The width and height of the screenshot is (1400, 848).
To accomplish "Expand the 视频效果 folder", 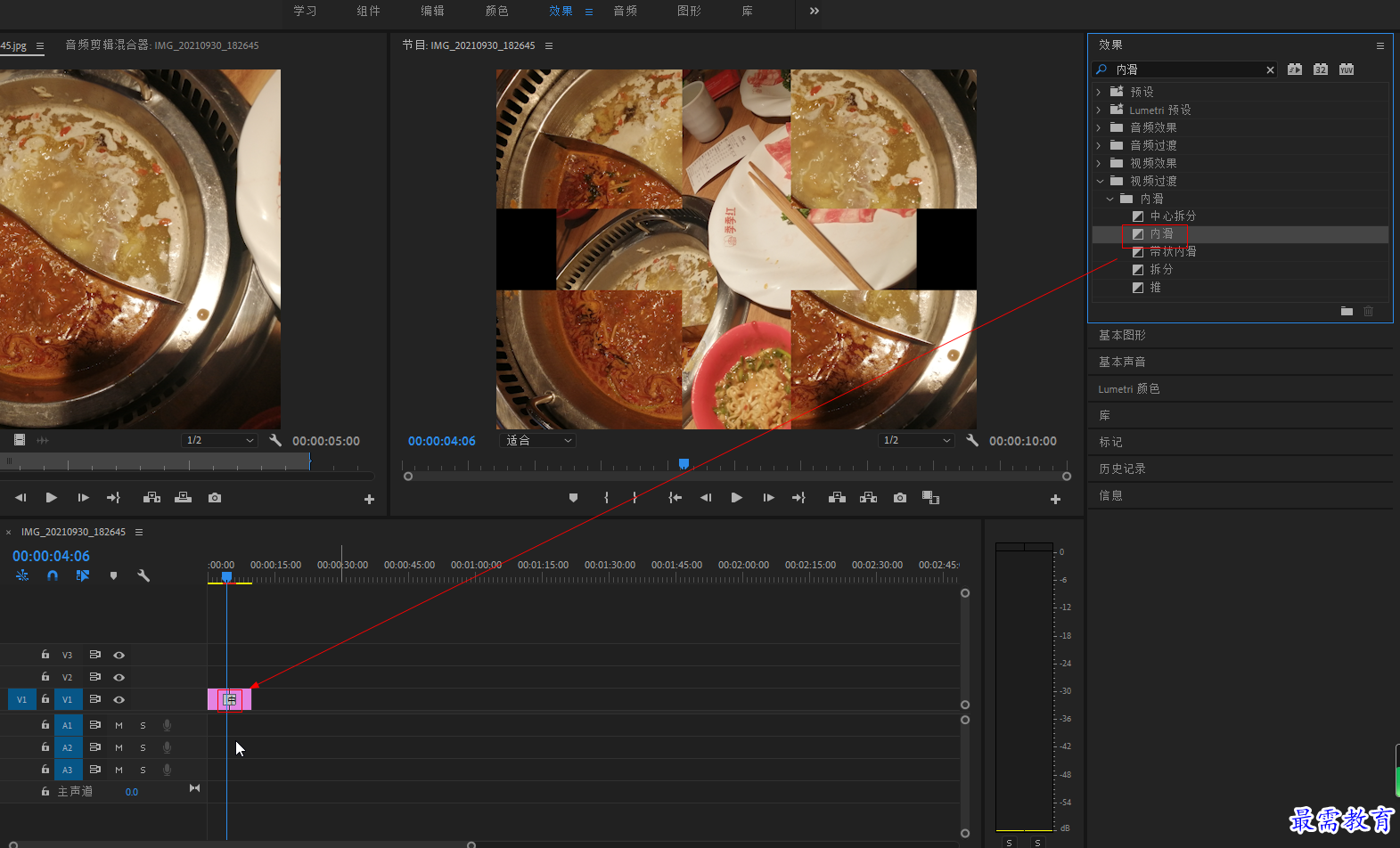I will [x=1098, y=163].
